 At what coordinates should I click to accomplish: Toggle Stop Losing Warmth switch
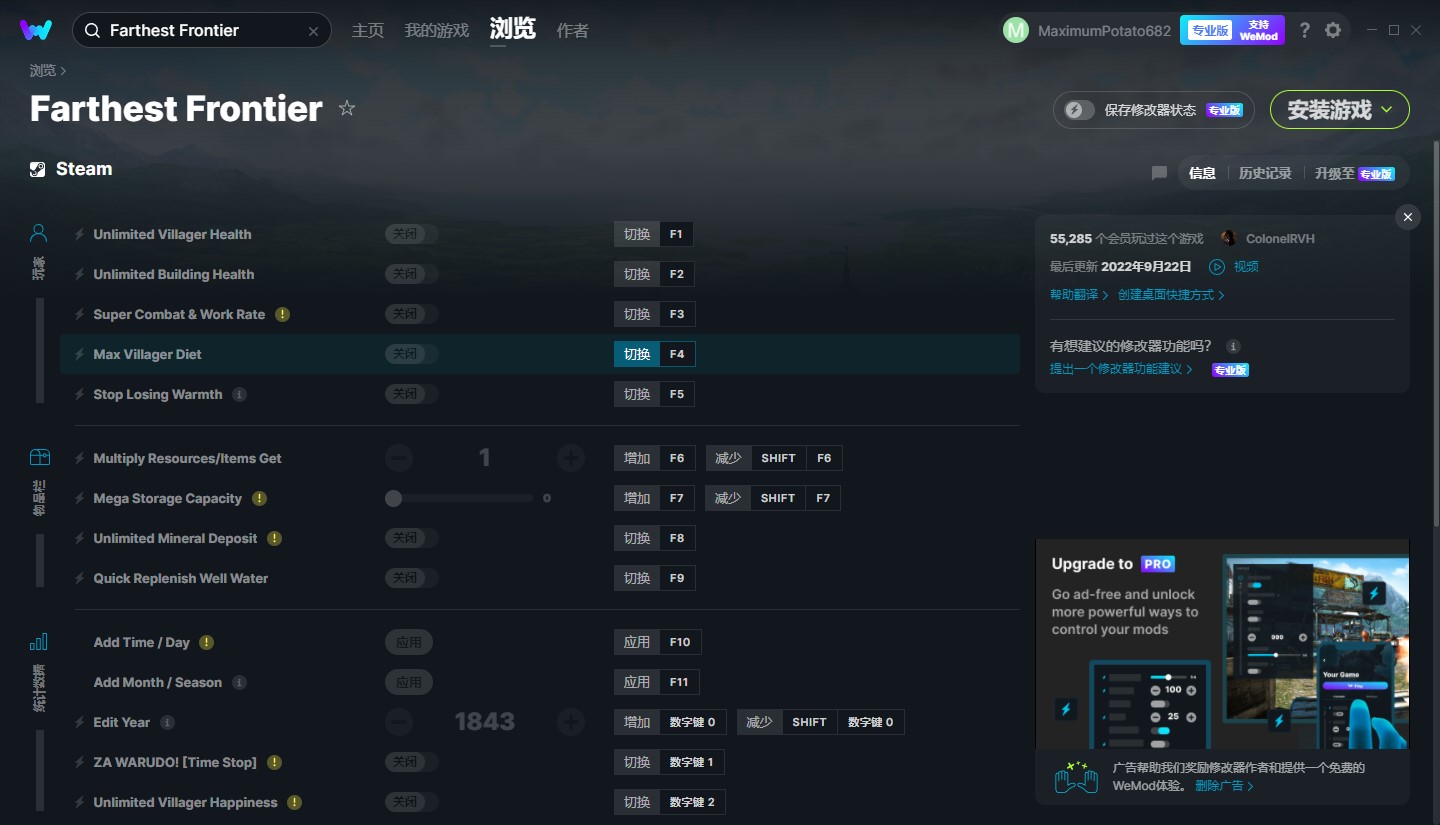click(411, 394)
